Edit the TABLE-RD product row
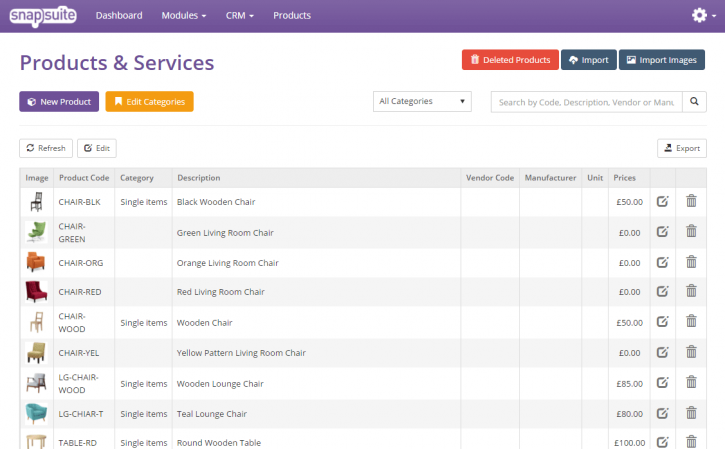This screenshot has height=449, width=725. click(663, 442)
